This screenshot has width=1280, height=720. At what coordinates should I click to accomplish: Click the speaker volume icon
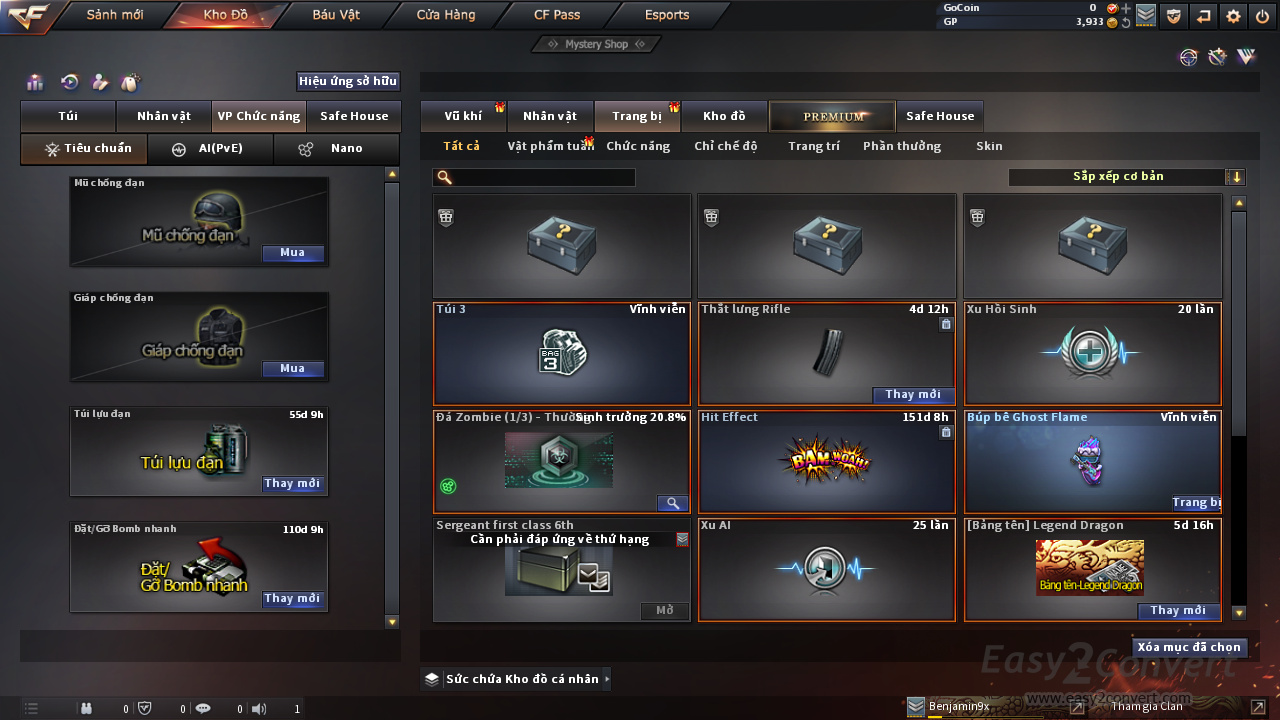point(259,709)
